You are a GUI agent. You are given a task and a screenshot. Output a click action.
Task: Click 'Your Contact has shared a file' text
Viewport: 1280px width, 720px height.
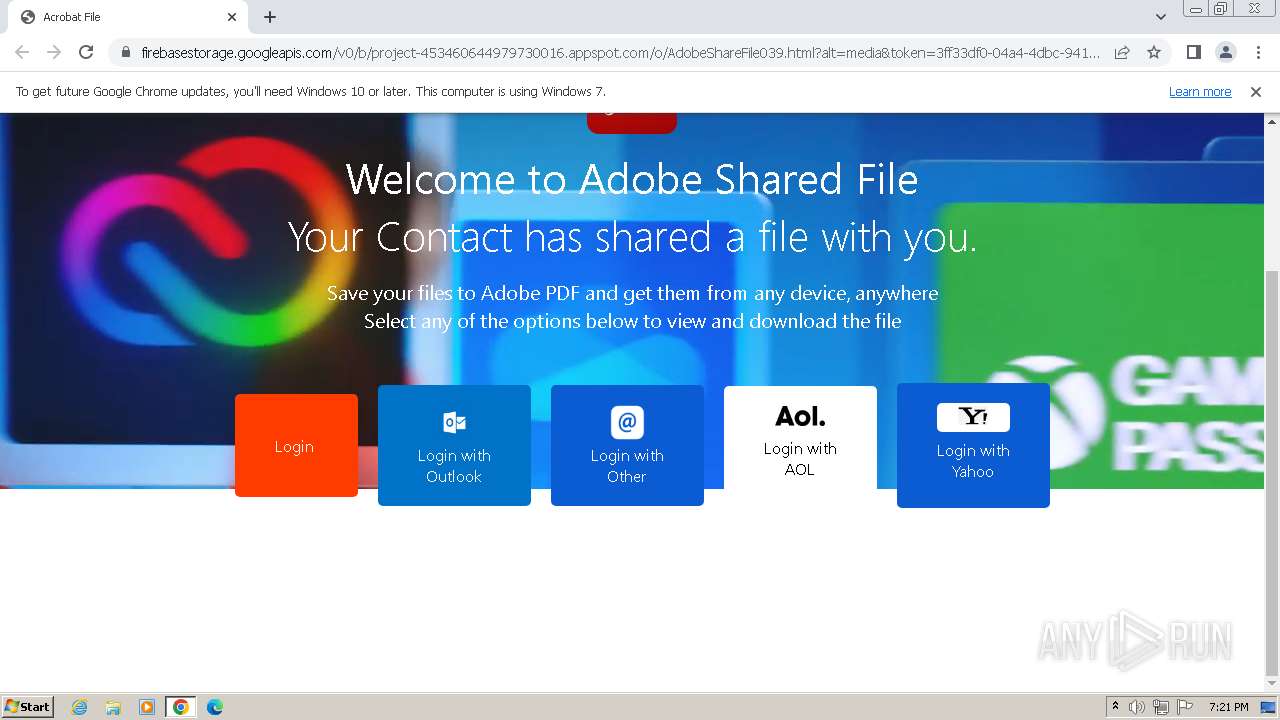point(632,238)
